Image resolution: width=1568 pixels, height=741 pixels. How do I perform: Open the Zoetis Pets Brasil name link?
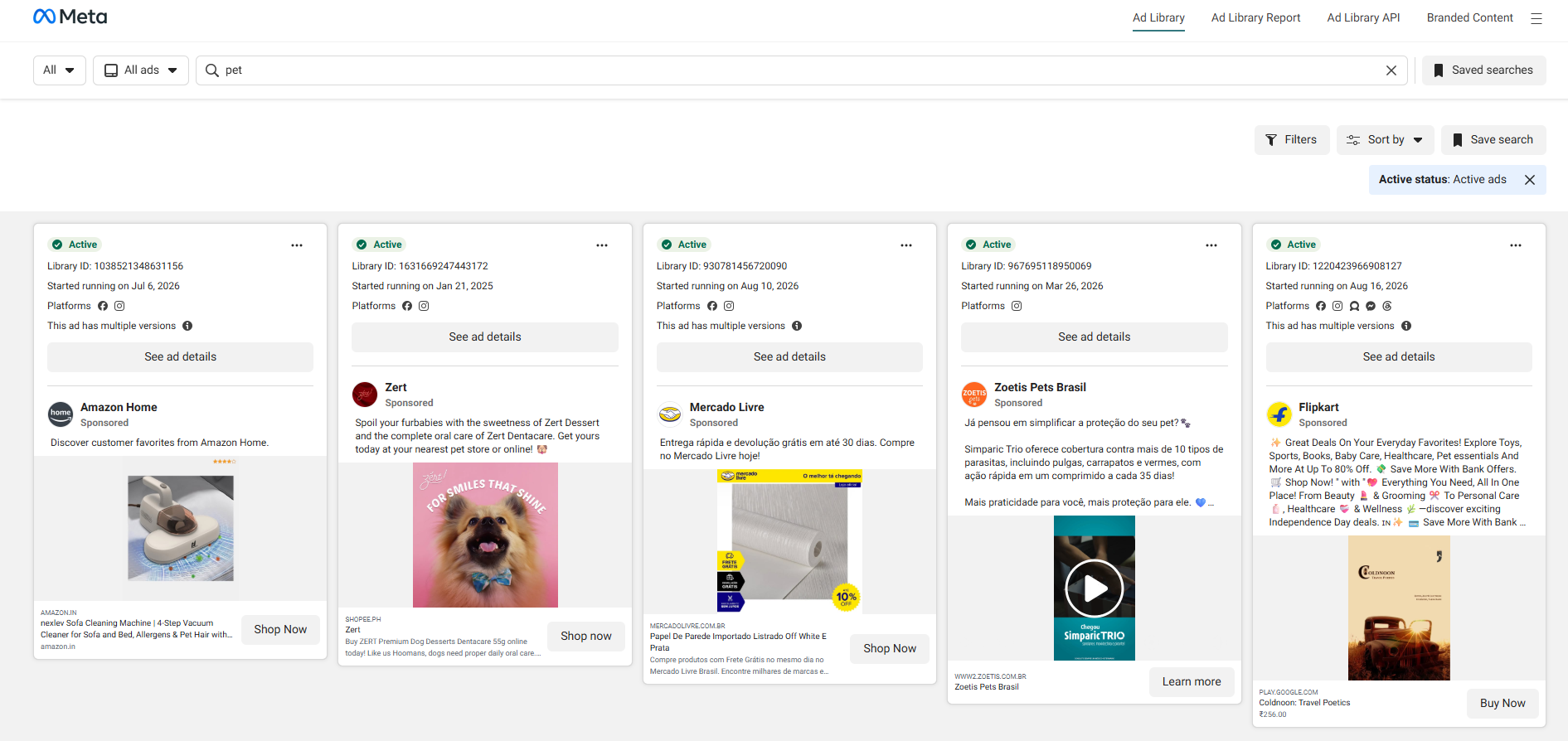point(1040,387)
